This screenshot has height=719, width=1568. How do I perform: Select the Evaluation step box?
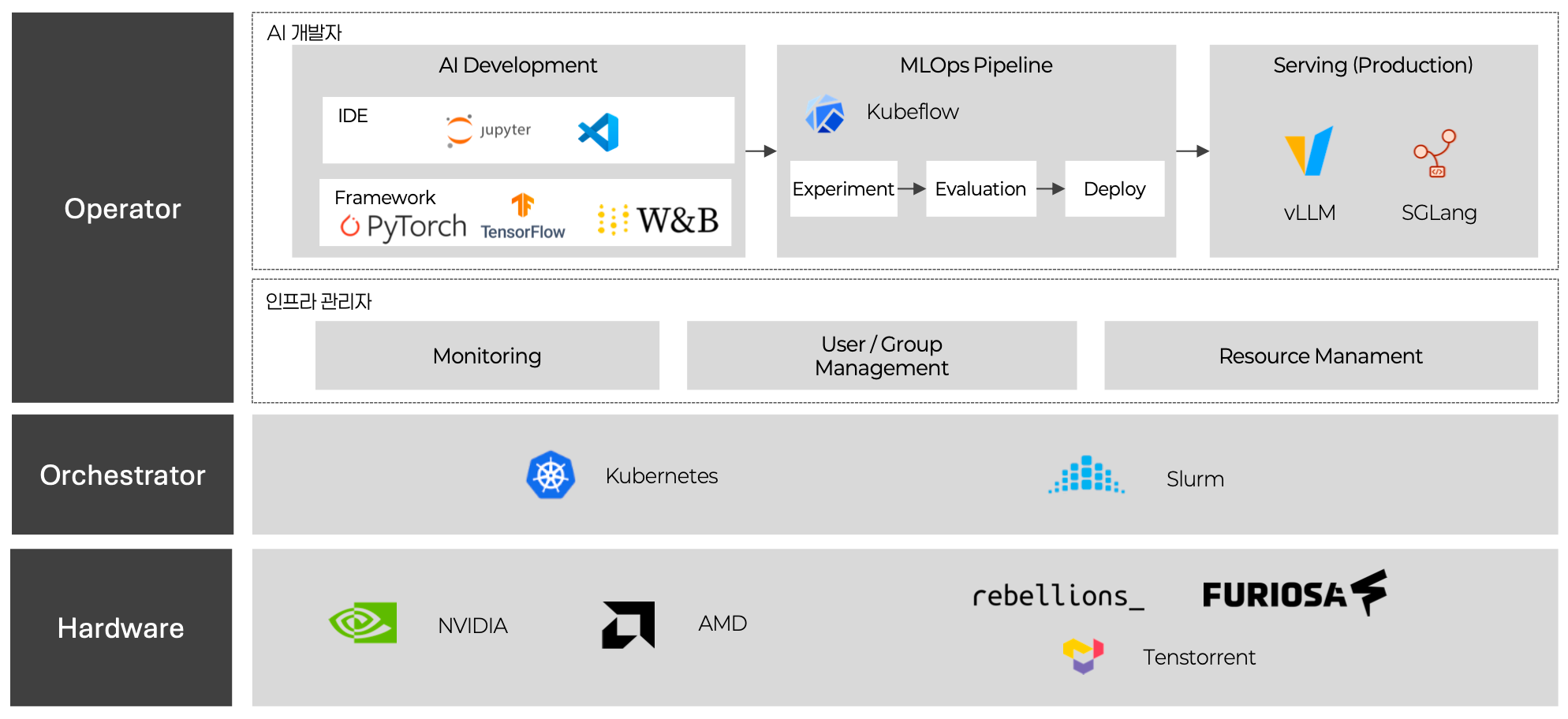click(x=980, y=189)
